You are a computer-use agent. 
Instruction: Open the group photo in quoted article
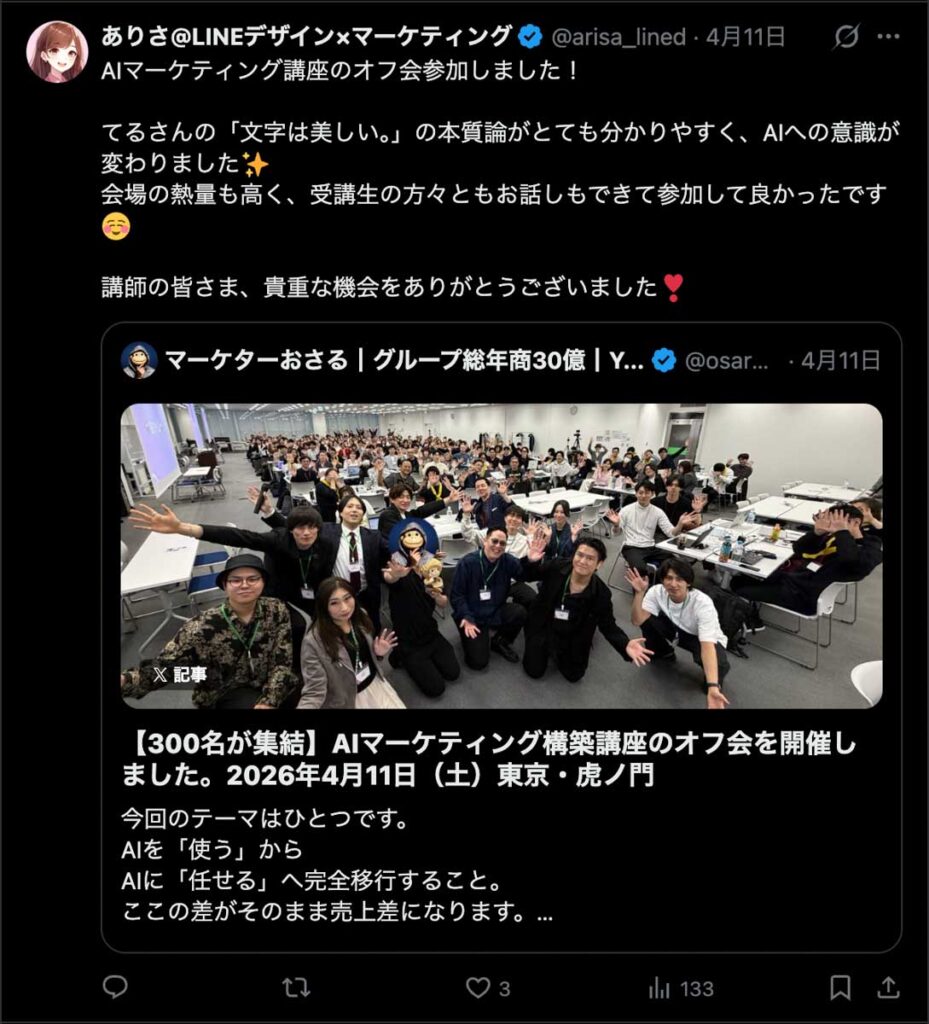501,556
